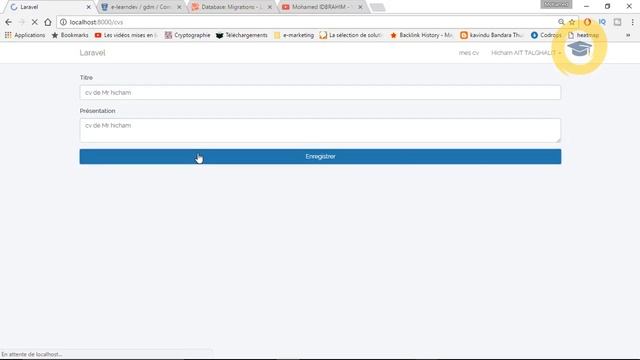Image resolution: width=640 pixels, height=360 pixels.
Task: Switch to the Laravel tab
Action: tap(48, 7)
